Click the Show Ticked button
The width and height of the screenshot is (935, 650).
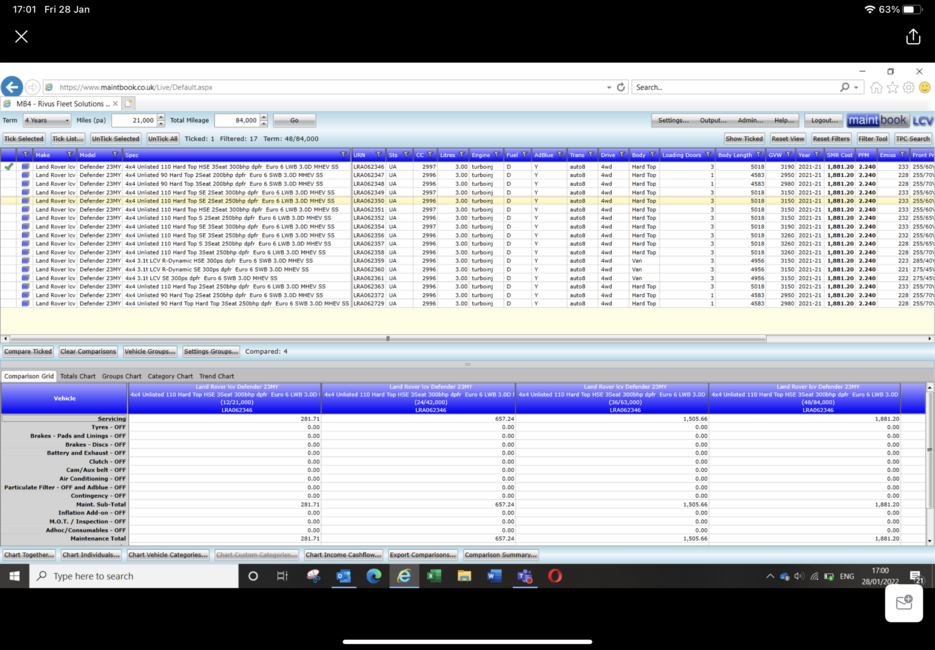[x=744, y=139]
